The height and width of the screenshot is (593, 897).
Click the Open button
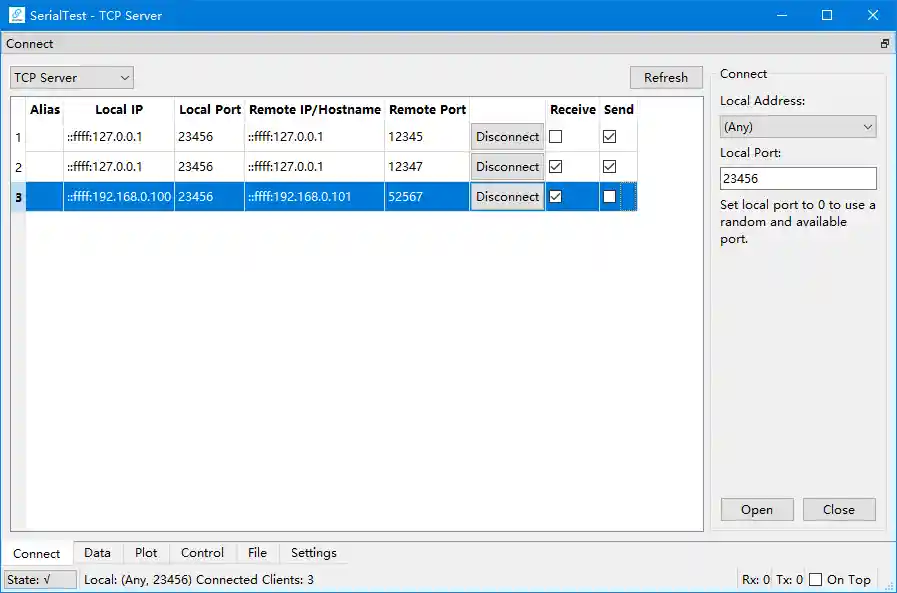(x=757, y=509)
